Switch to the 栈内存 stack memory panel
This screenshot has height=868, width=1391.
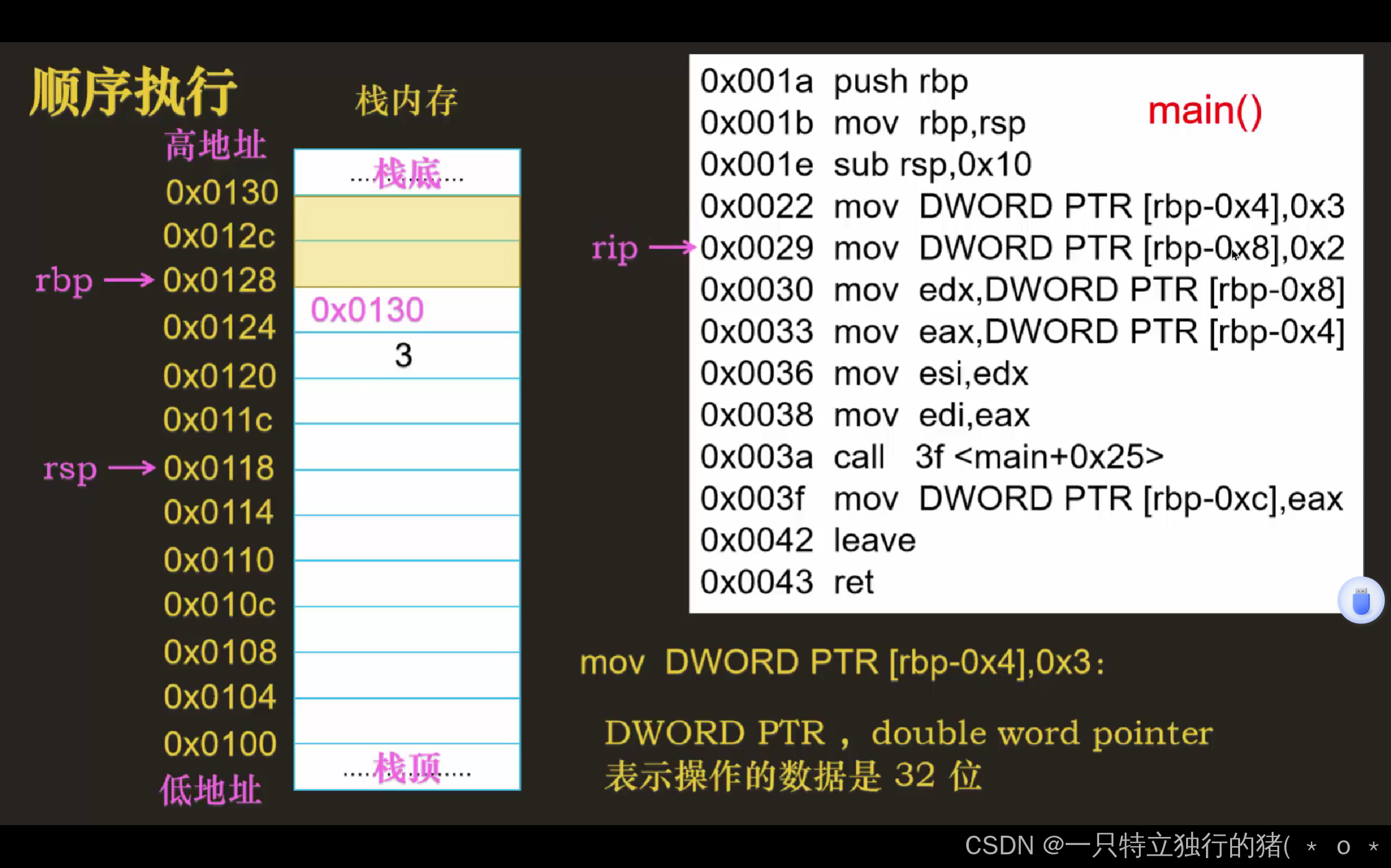click(406, 101)
